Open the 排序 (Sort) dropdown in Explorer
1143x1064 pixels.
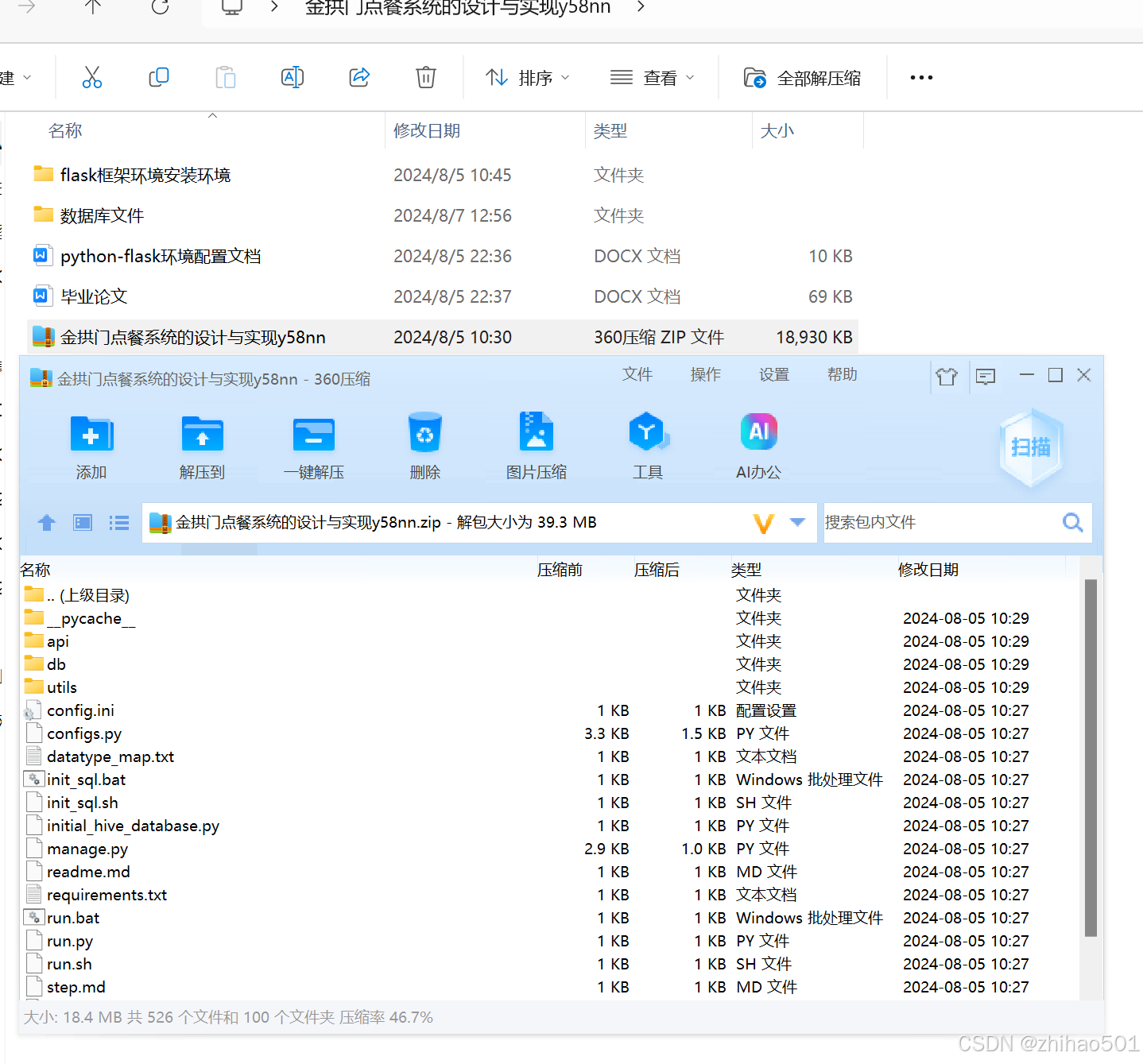[x=528, y=78]
